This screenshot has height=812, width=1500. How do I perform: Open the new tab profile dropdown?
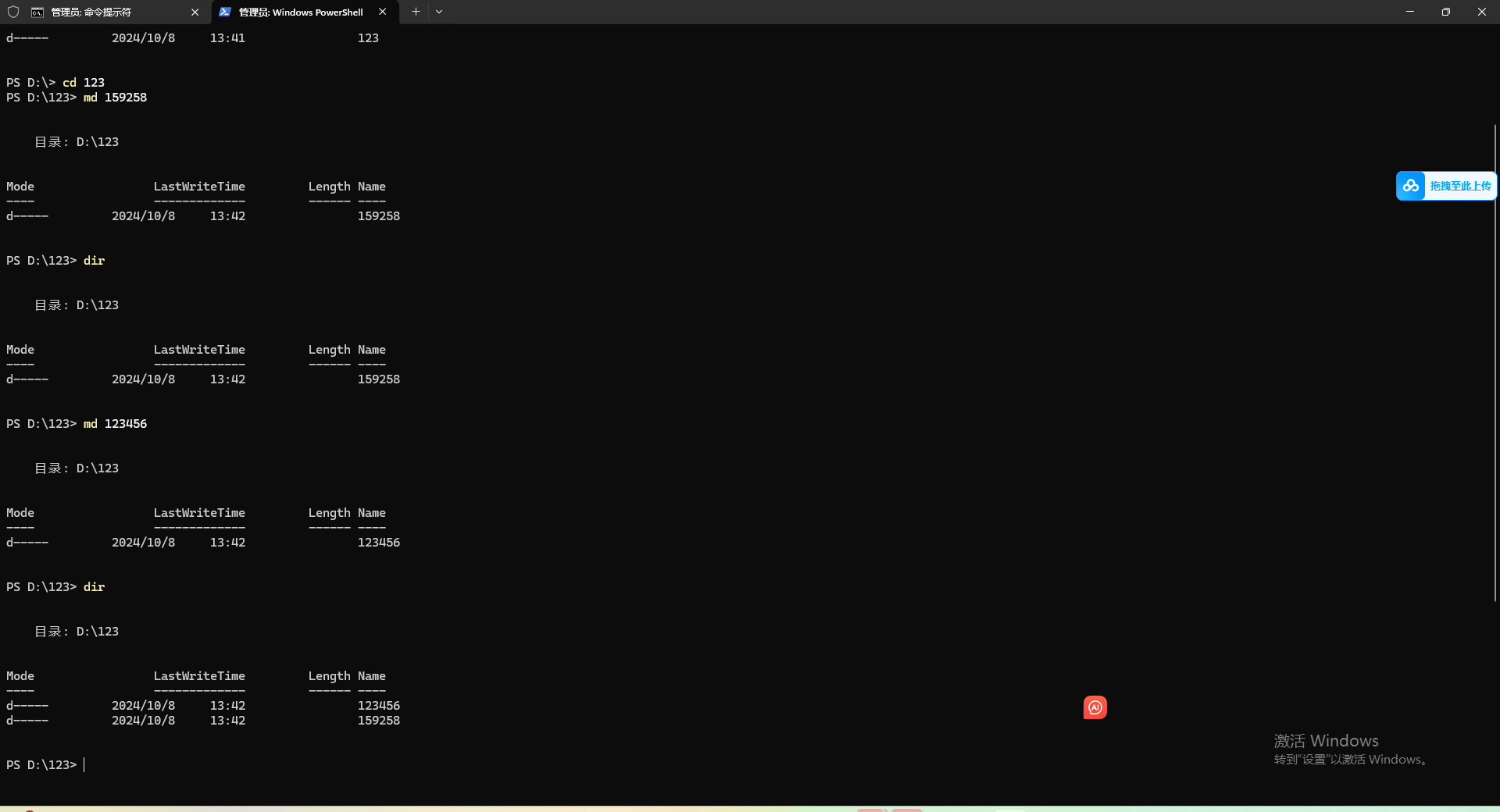(x=439, y=12)
